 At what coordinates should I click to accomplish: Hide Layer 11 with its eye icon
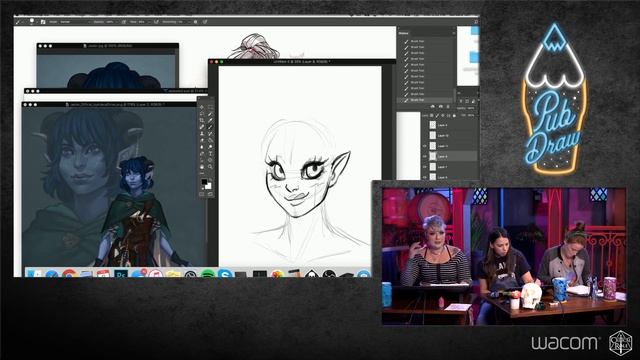pyautogui.click(x=425, y=146)
